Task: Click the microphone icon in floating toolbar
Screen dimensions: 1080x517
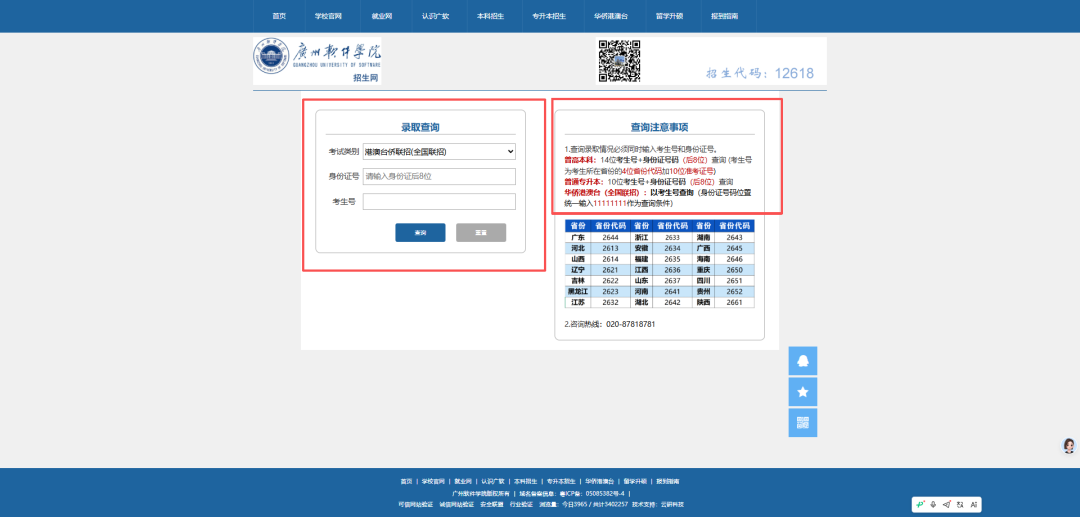Action: point(933,505)
